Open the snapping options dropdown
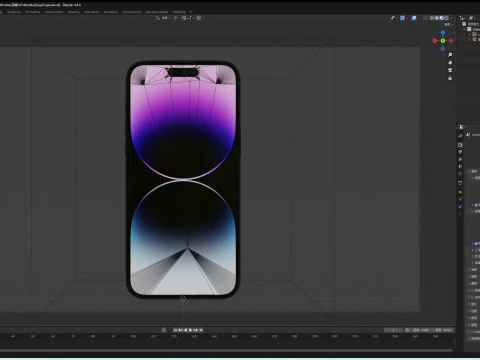This screenshot has height=360, width=480. click(191, 18)
